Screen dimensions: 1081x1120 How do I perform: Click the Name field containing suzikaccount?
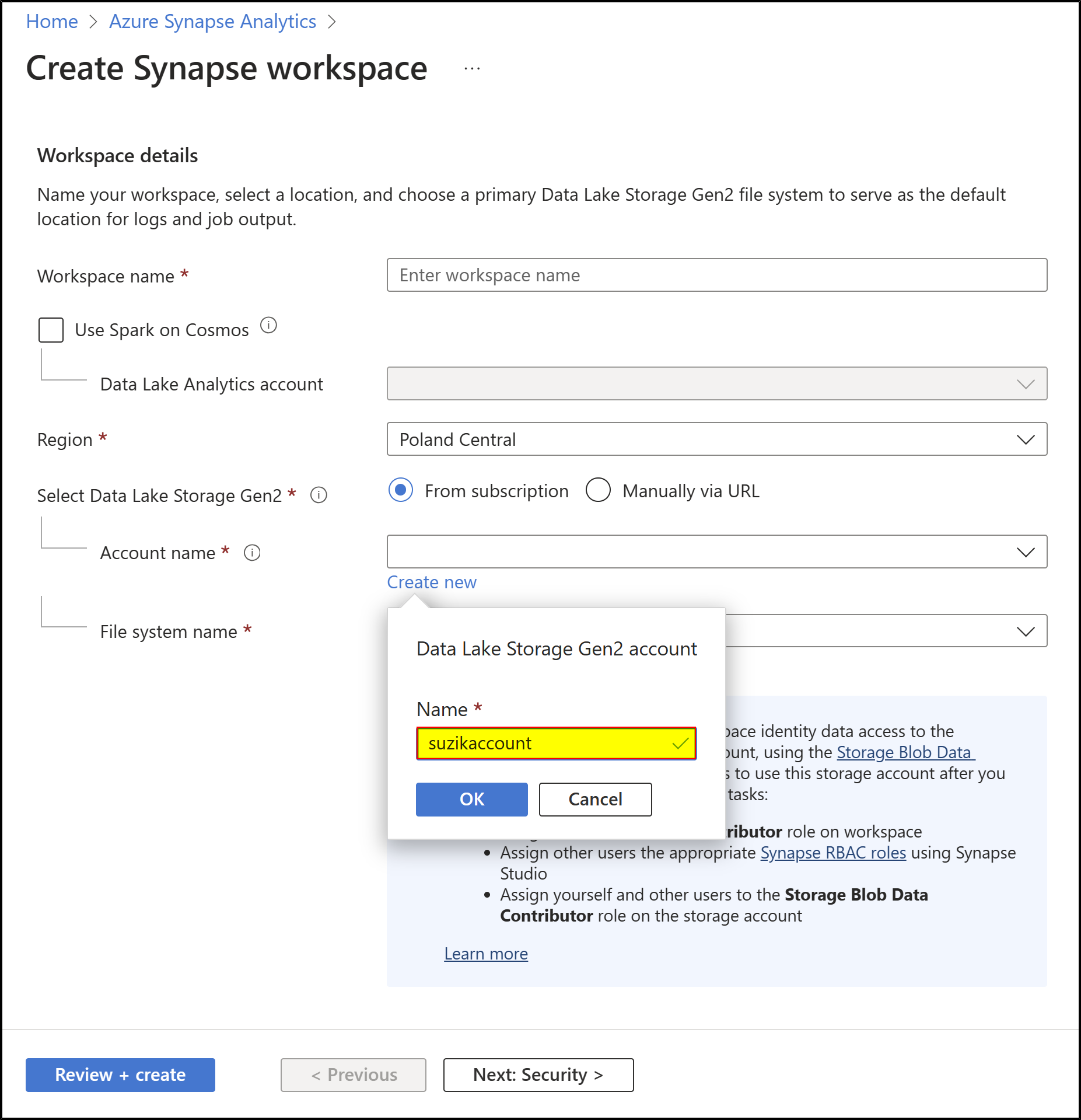[x=556, y=743]
